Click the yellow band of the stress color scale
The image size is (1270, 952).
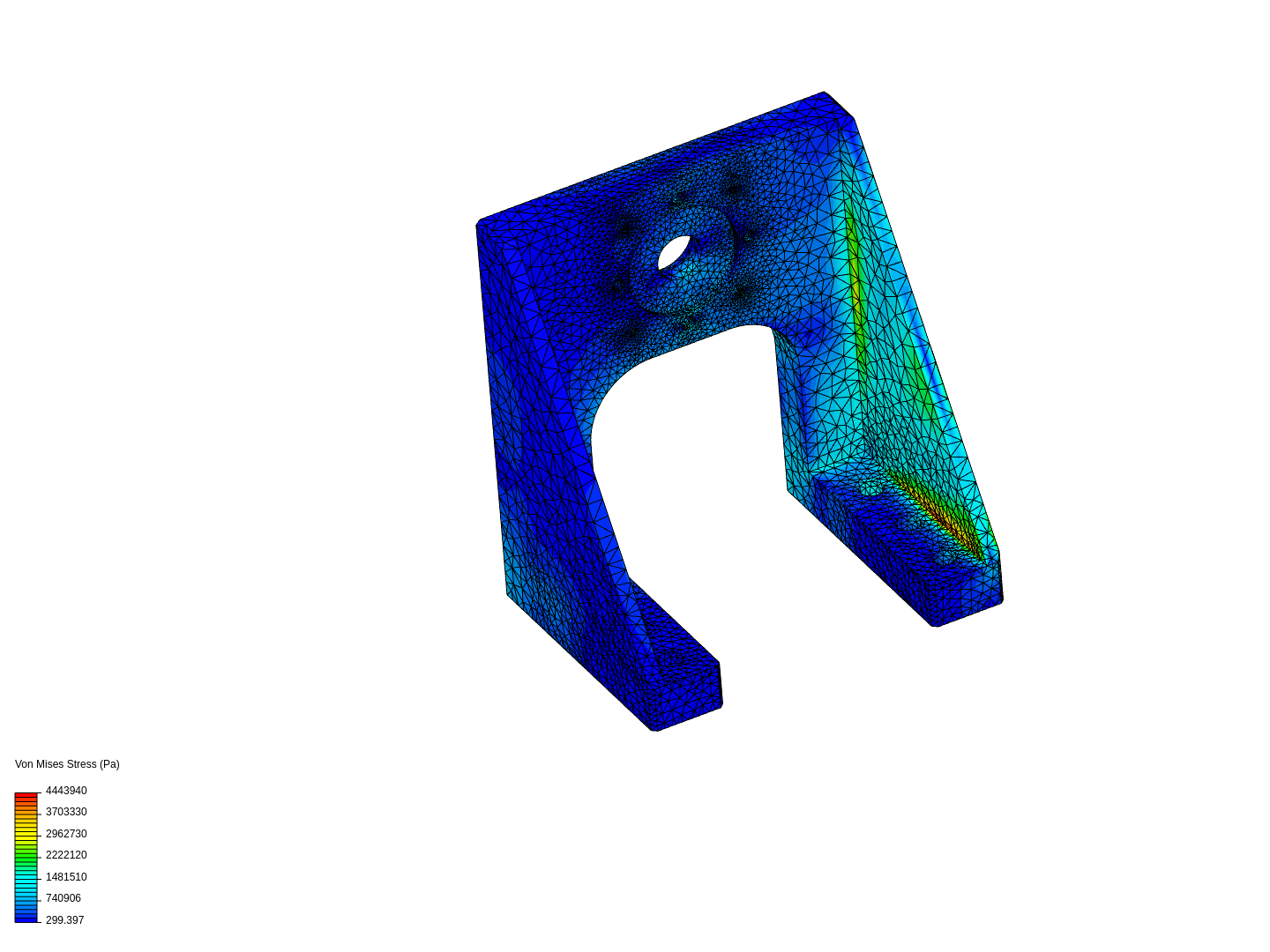tap(26, 832)
